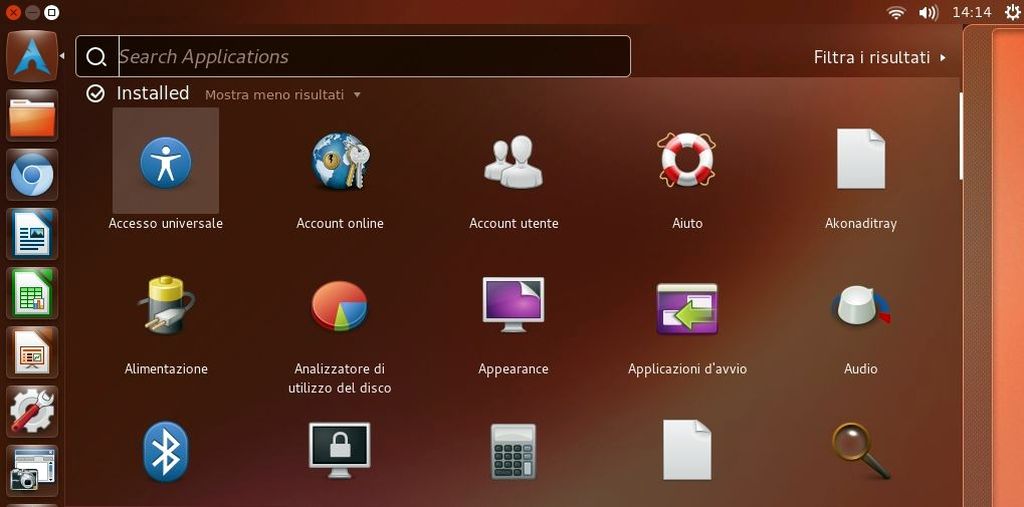Click the Search Applications field
This screenshot has height=507, width=1024.
pos(370,57)
